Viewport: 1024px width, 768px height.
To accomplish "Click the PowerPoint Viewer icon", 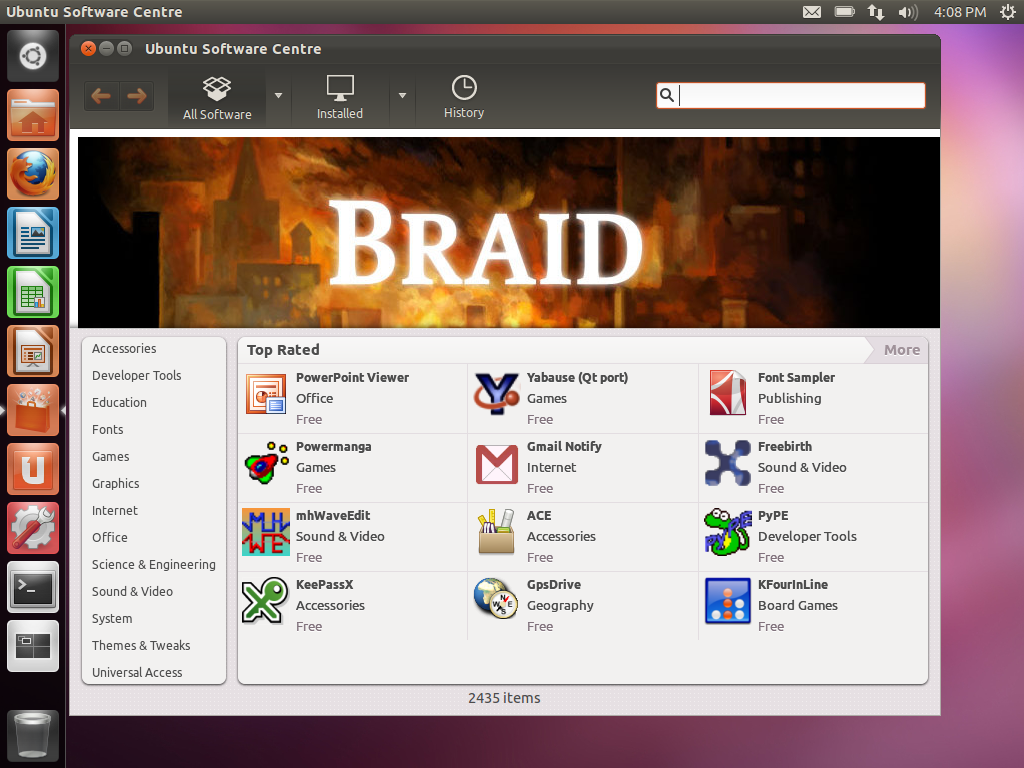I will (x=266, y=394).
